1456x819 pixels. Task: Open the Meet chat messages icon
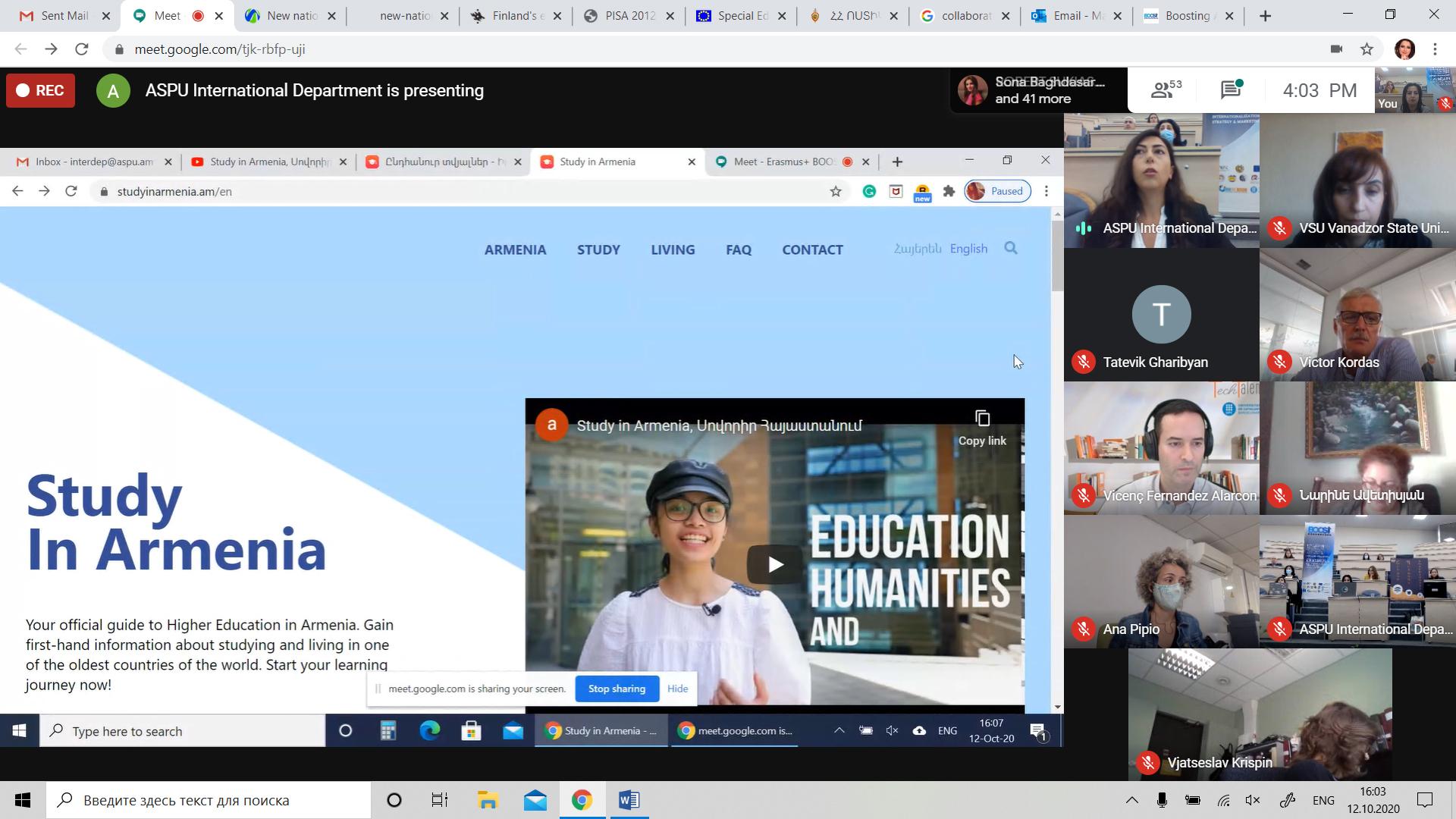point(1231,90)
